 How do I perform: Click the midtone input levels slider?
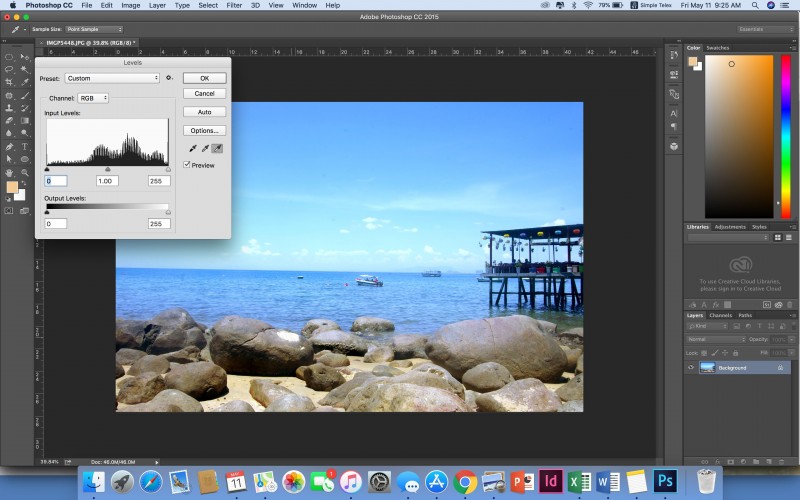click(x=107, y=169)
